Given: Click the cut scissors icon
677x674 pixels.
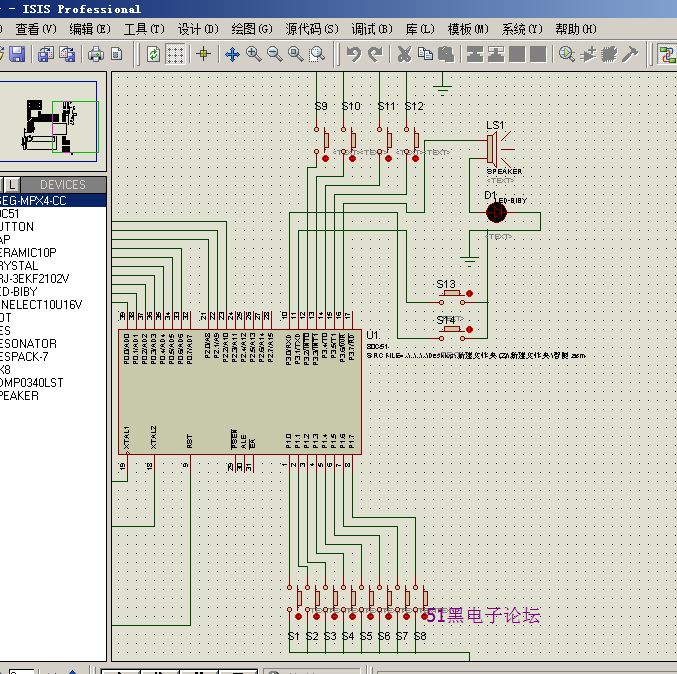Looking at the screenshot, I should point(404,54).
